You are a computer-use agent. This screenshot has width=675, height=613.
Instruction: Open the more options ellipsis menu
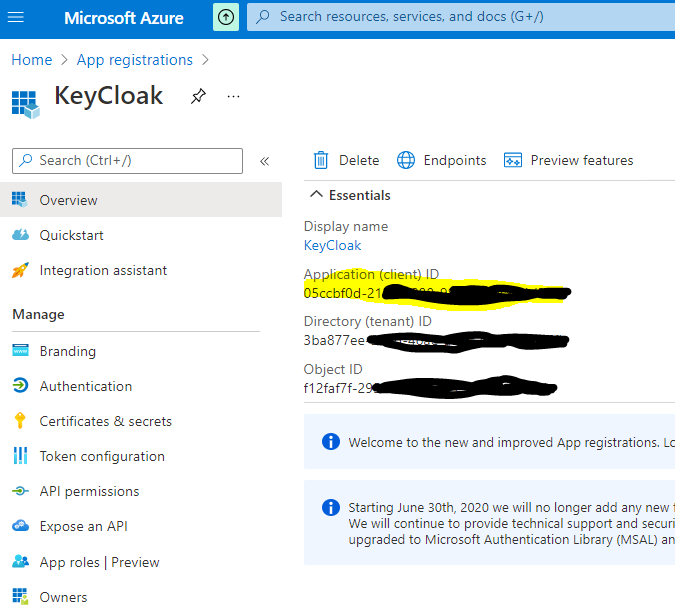(x=233, y=96)
